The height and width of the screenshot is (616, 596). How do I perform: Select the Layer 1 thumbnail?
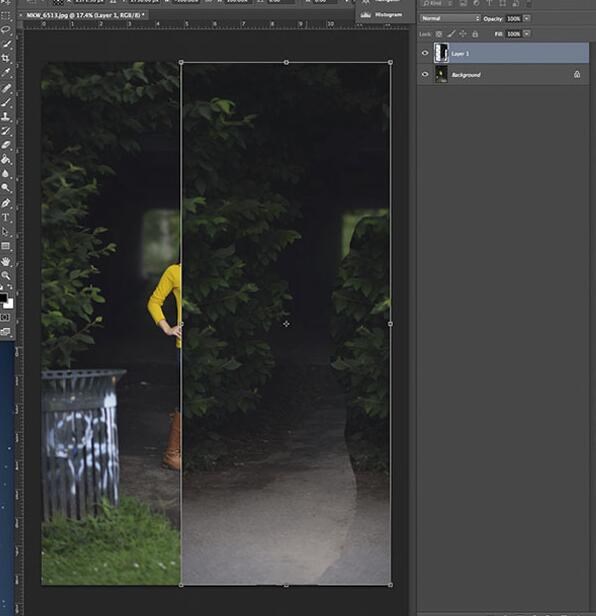click(x=441, y=53)
